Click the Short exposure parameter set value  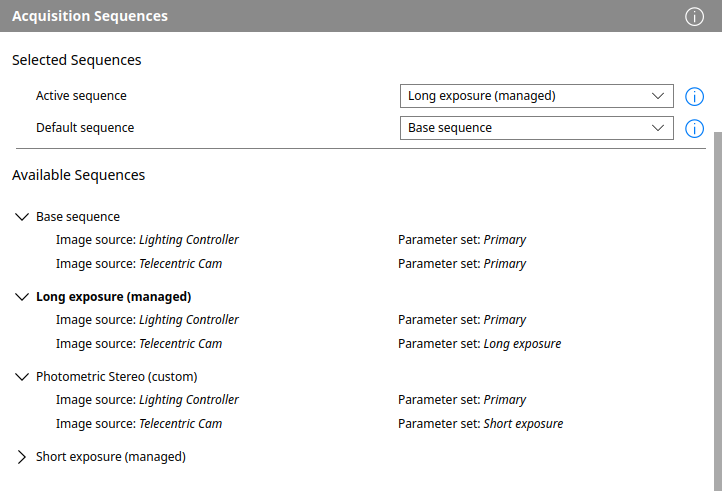tap(523, 424)
